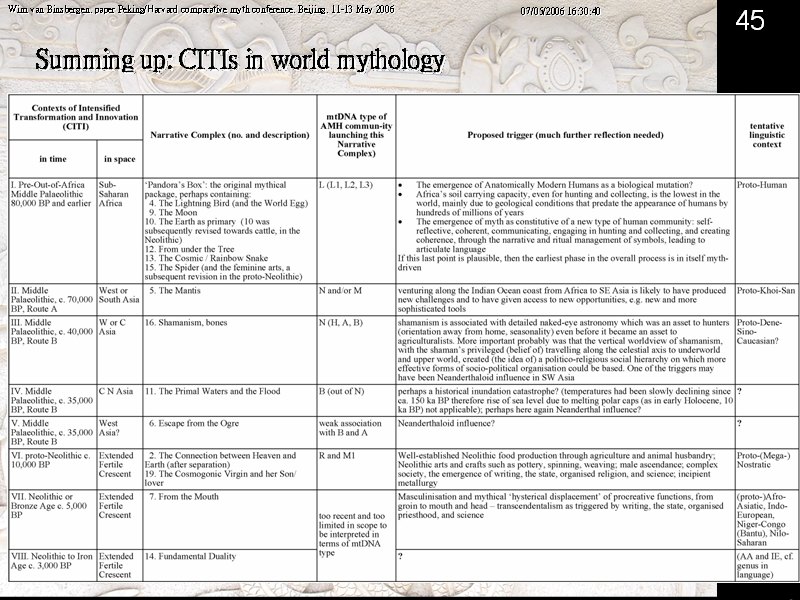Click 'Narrative Complex (no. and description)' header
Image resolution: width=800 pixels, height=600 pixels.
(230, 135)
